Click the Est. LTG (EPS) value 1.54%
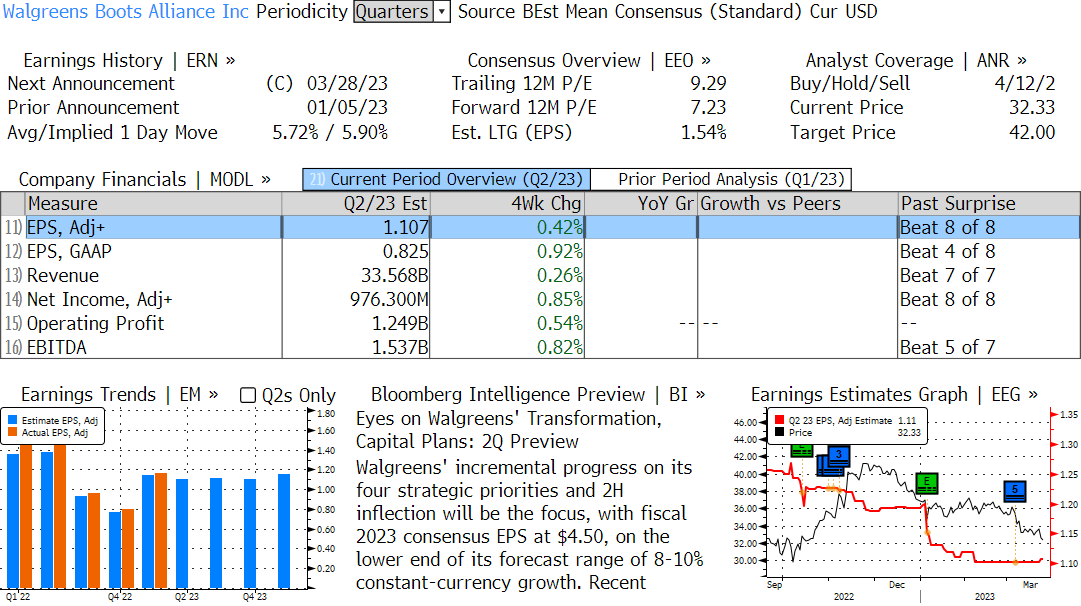The height and width of the screenshot is (606, 1081). pos(703,132)
